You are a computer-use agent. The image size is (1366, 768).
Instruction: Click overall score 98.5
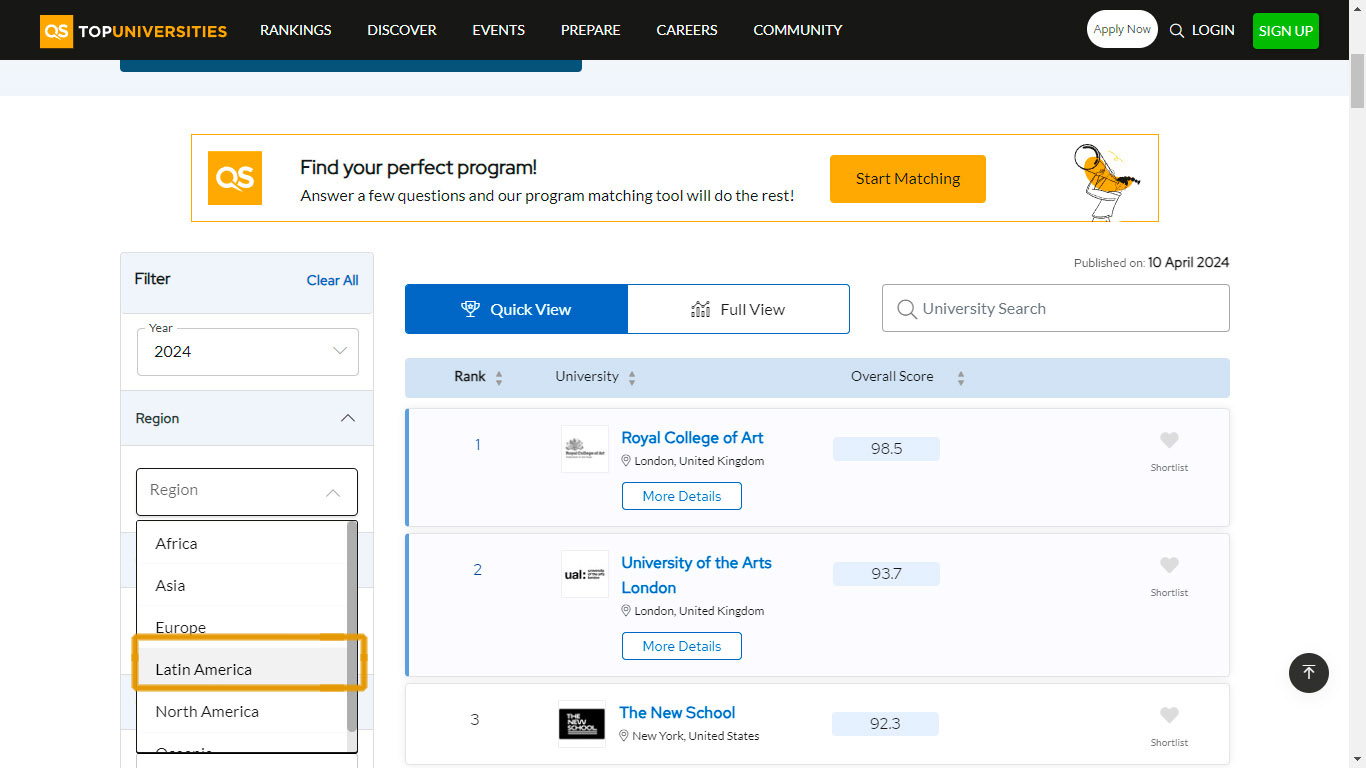click(886, 449)
